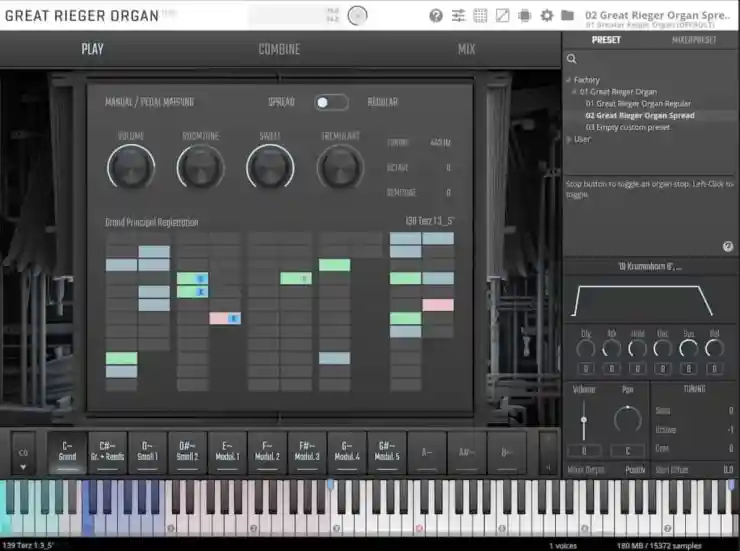Click the Tuning 440 Hz value
Viewport: 740px width, 551px height.
point(440,142)
